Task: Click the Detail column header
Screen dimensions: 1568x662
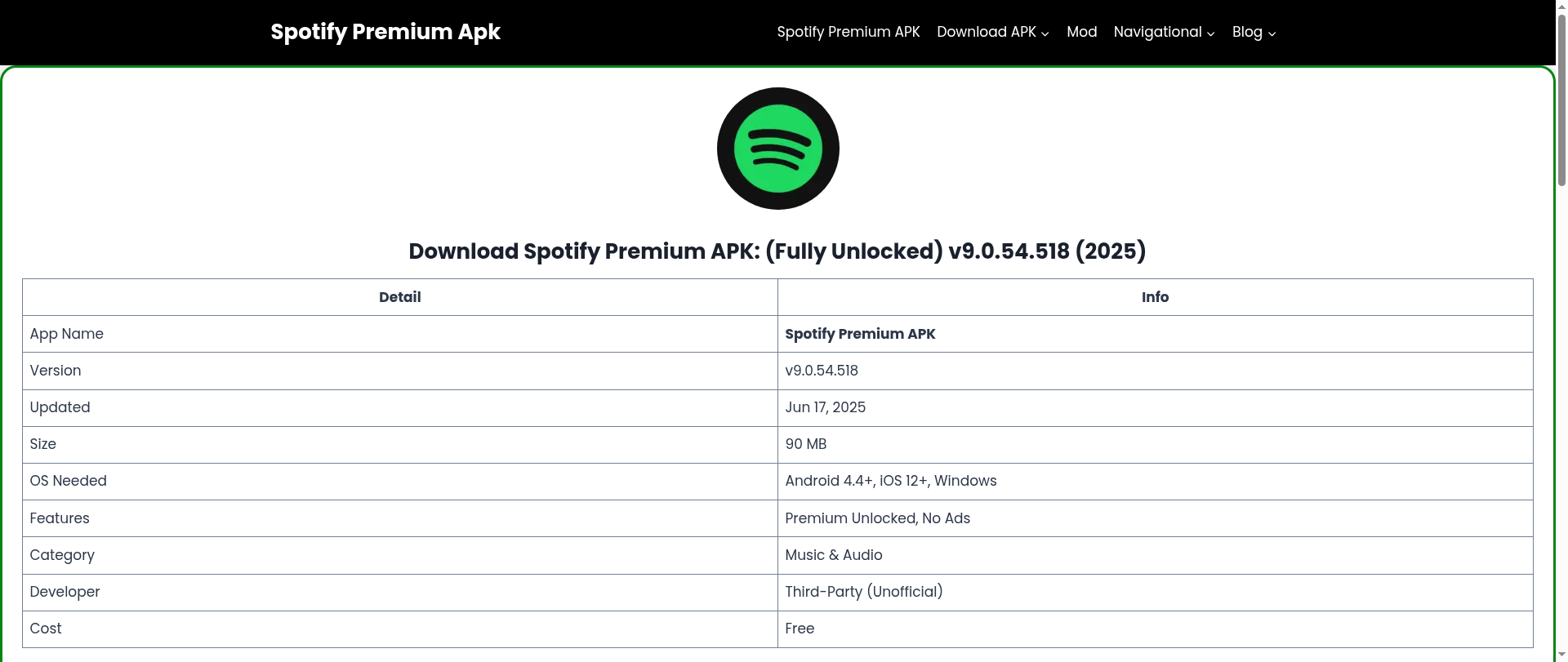Action: point(400,297)
